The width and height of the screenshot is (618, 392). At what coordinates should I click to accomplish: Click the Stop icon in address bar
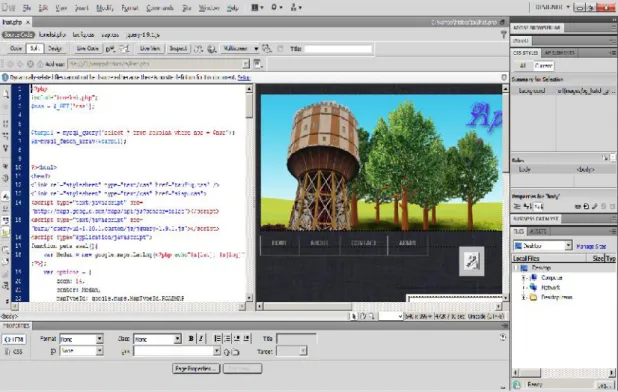30,64
